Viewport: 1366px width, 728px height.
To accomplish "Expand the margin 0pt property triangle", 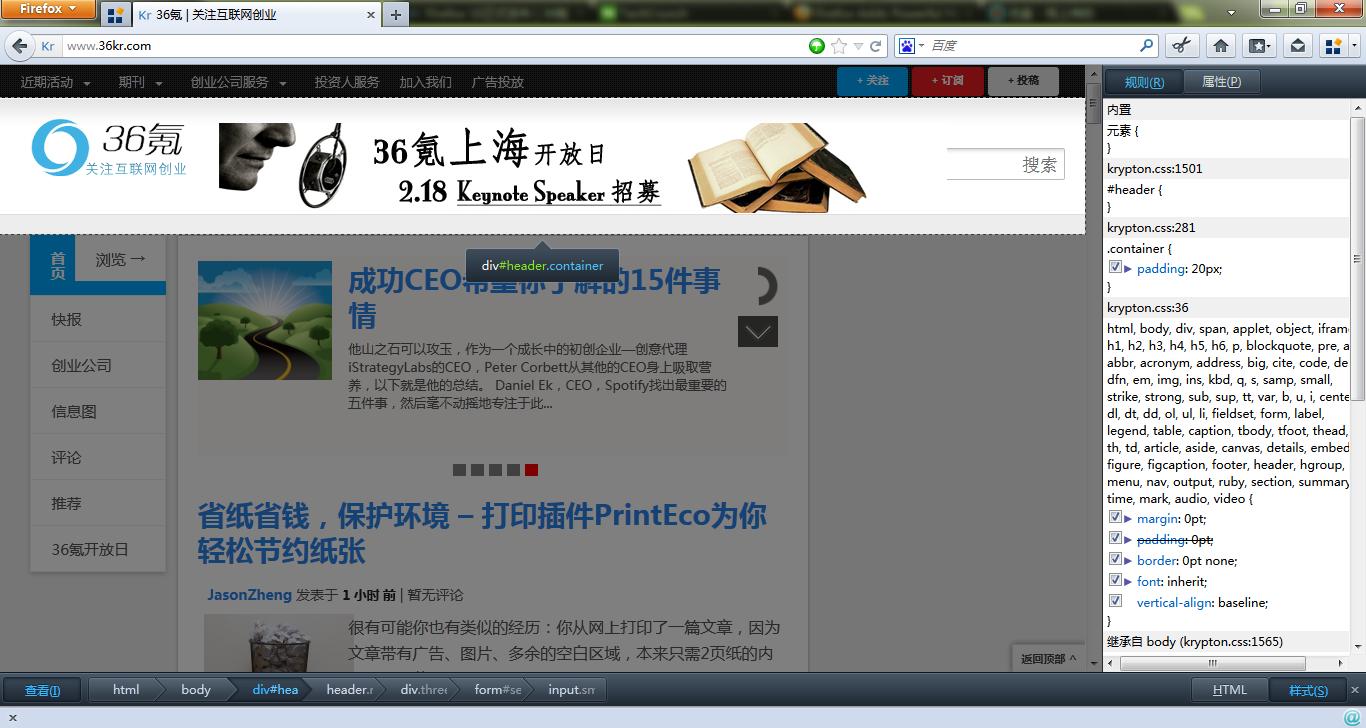I will [x=1128, y=519].
